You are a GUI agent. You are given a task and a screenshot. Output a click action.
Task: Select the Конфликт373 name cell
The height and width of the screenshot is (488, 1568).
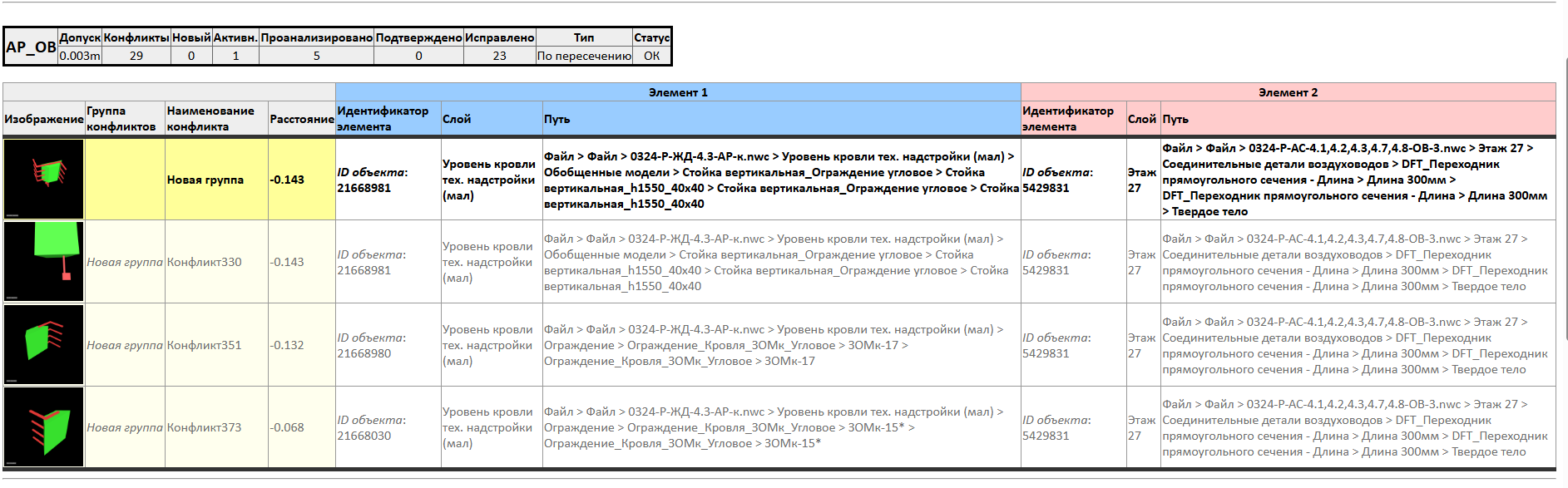coord(216,426)
